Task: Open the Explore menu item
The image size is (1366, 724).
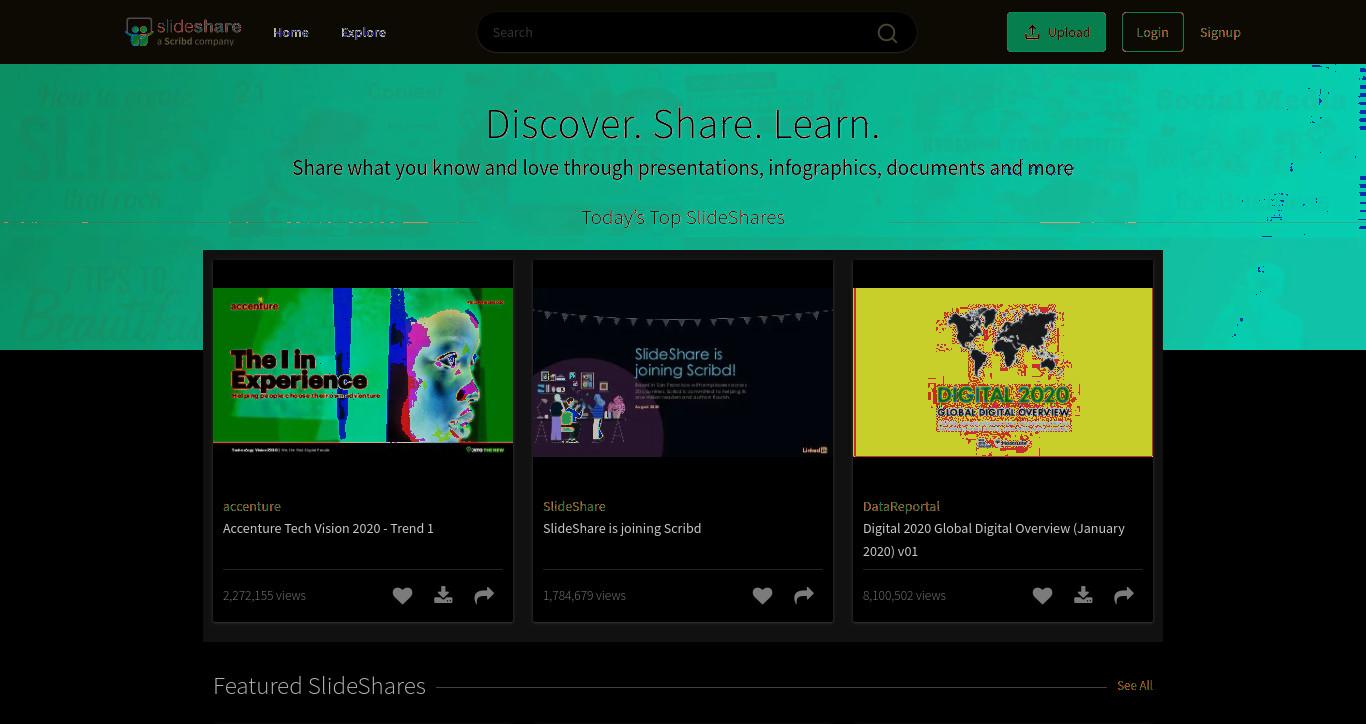Action: [363, 32]
